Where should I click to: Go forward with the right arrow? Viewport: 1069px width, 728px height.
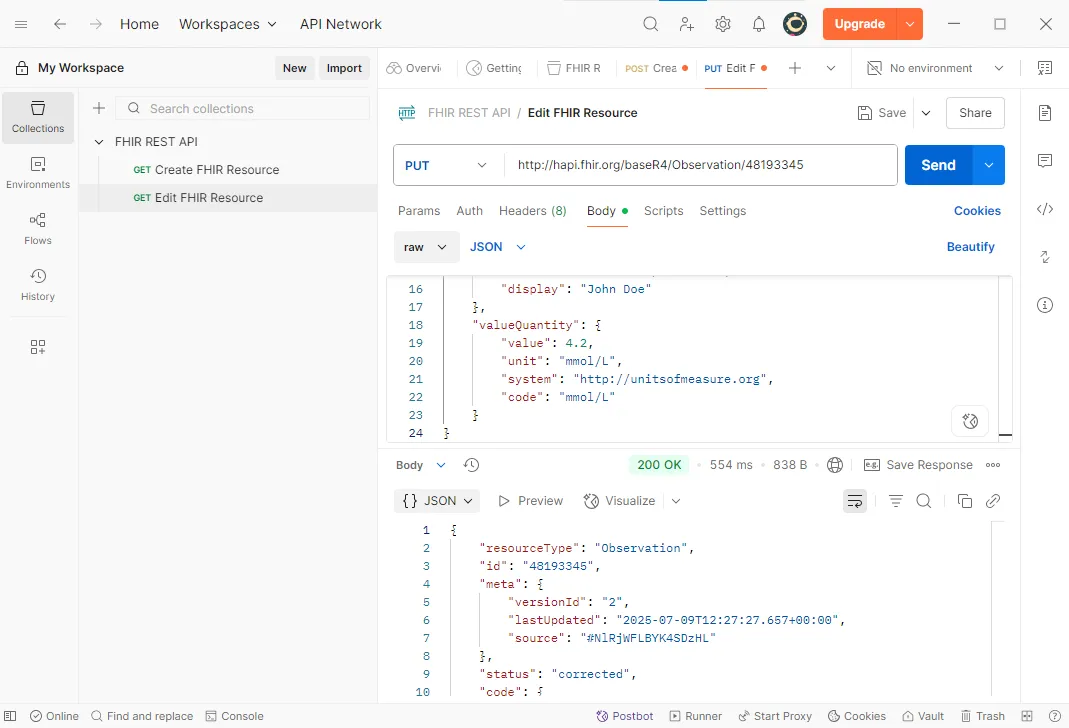(x=96, y=24)
